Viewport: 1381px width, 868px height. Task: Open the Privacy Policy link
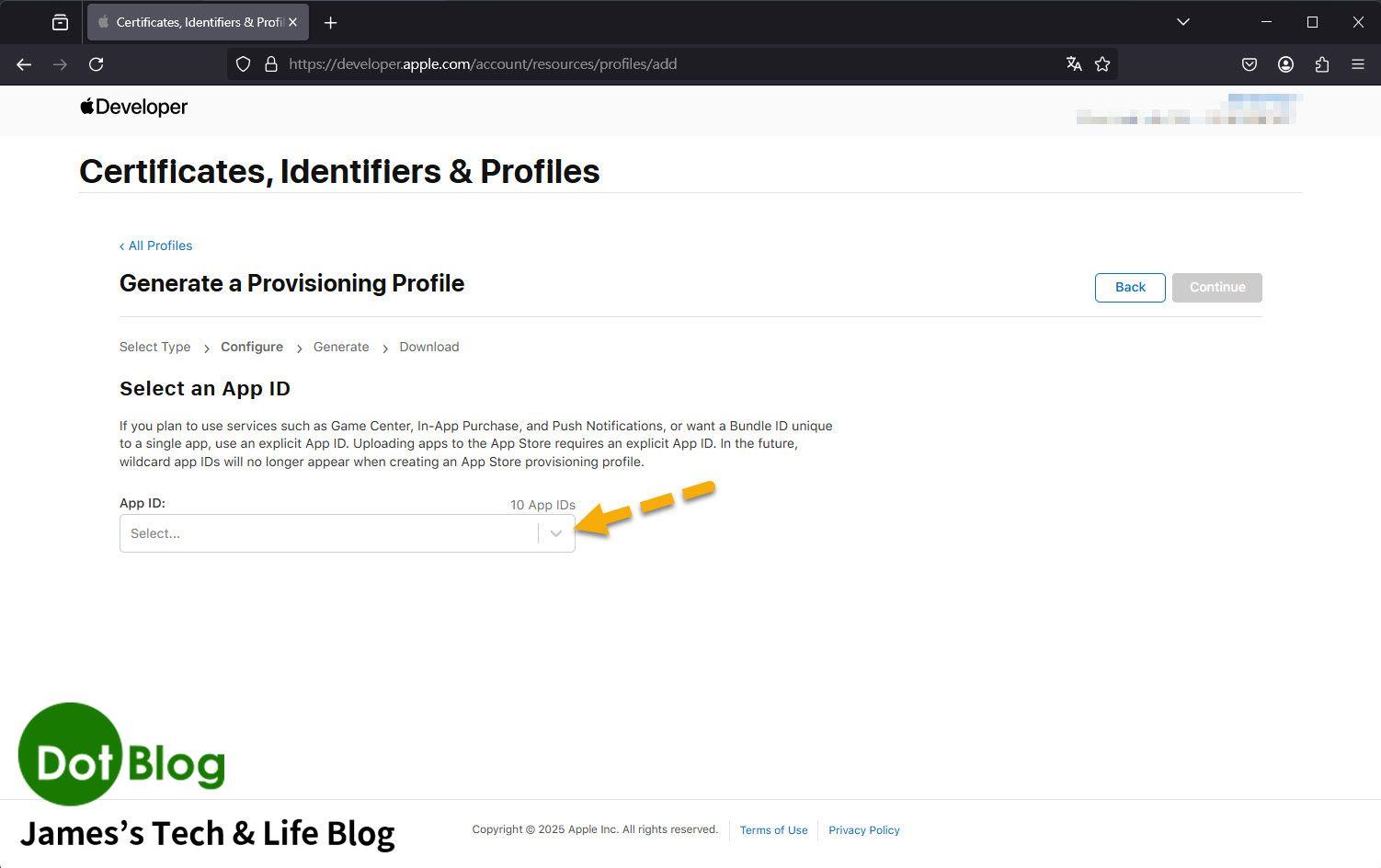(864, 829)
